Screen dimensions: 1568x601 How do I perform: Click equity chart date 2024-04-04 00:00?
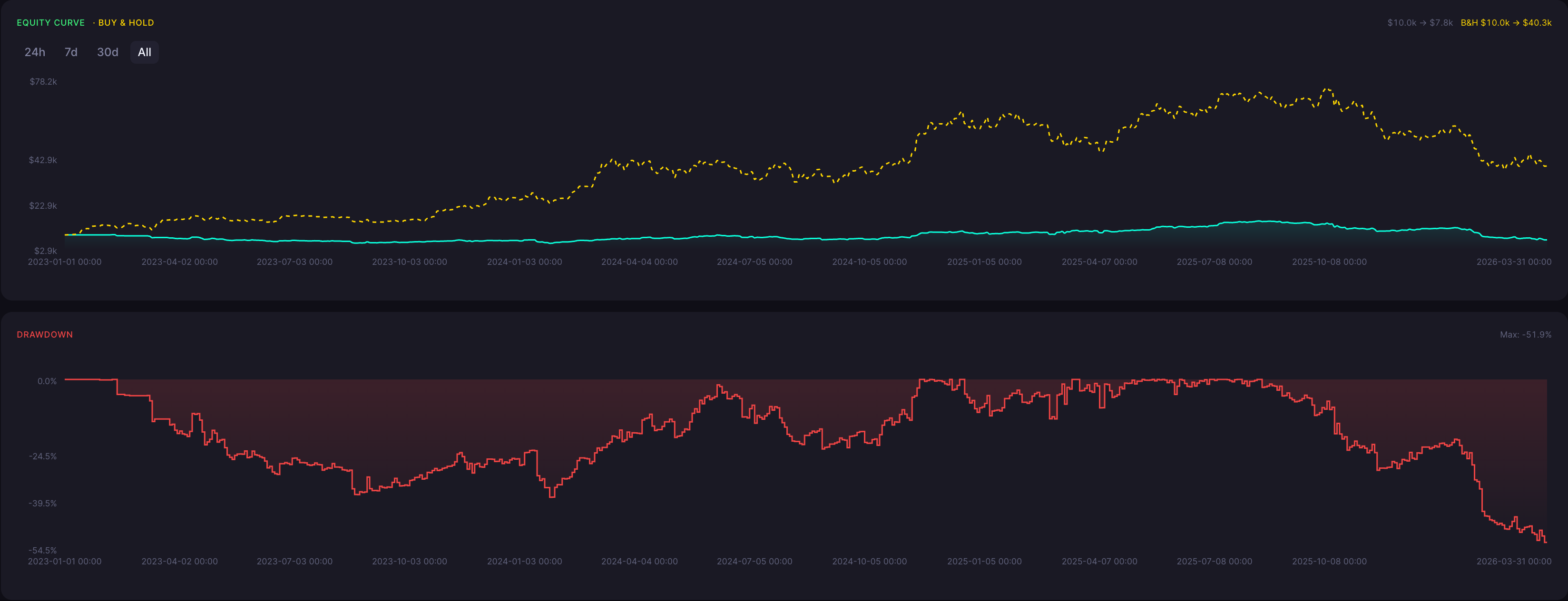[640, 262]
